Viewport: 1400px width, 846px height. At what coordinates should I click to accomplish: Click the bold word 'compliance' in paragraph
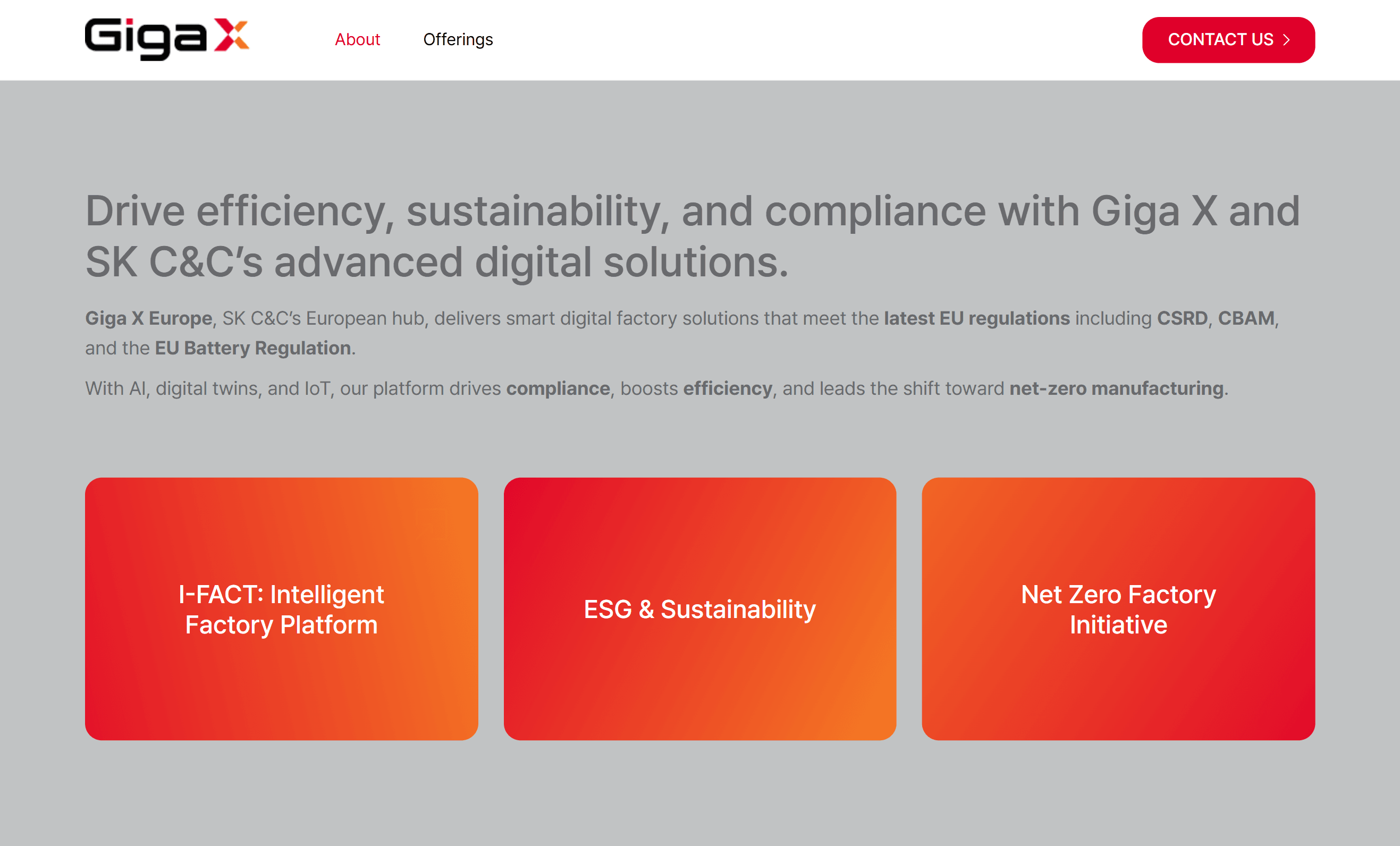(x=558, y=388)
